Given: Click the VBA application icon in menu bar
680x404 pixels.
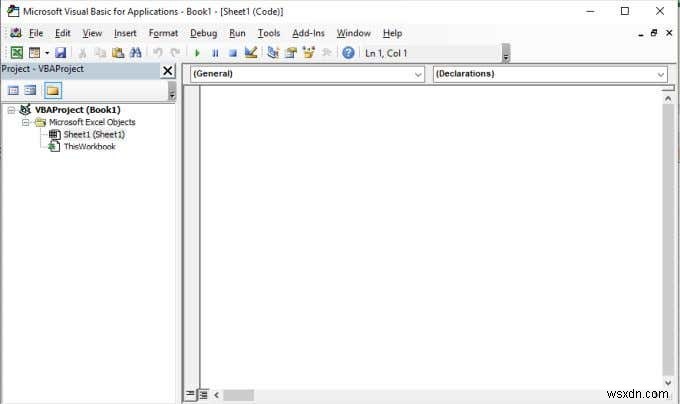Looking at the screenshot, I should (x=16, y=33).
